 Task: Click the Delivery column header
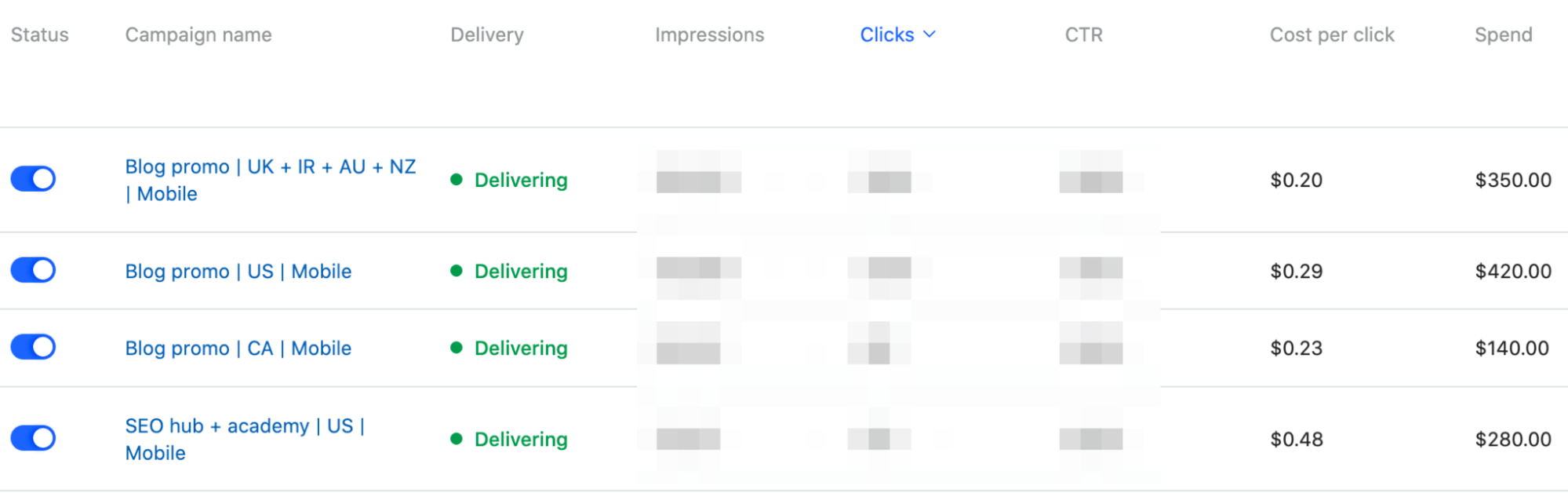pyautogui.click(x=487, y=35)
